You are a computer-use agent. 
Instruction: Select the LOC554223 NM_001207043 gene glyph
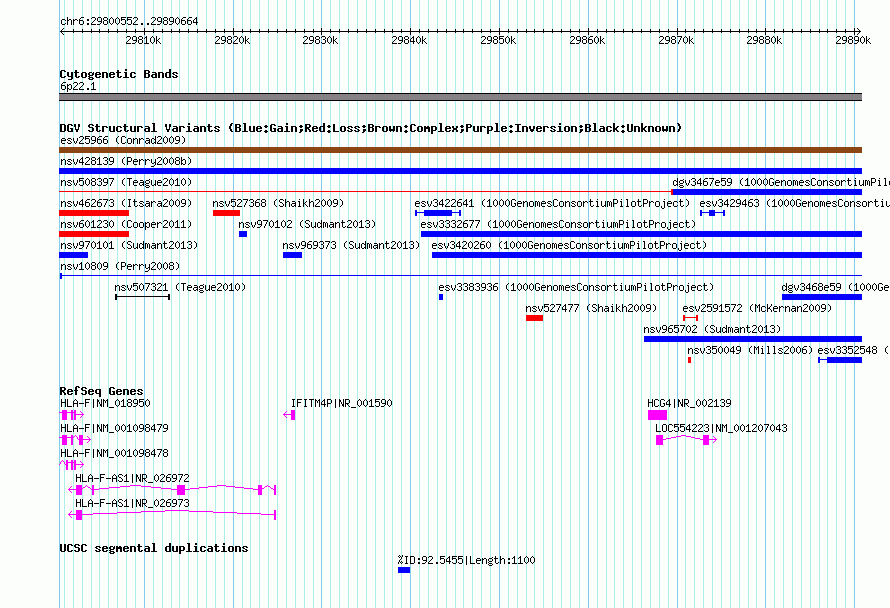pyautogui.click(x=686, y=440)
